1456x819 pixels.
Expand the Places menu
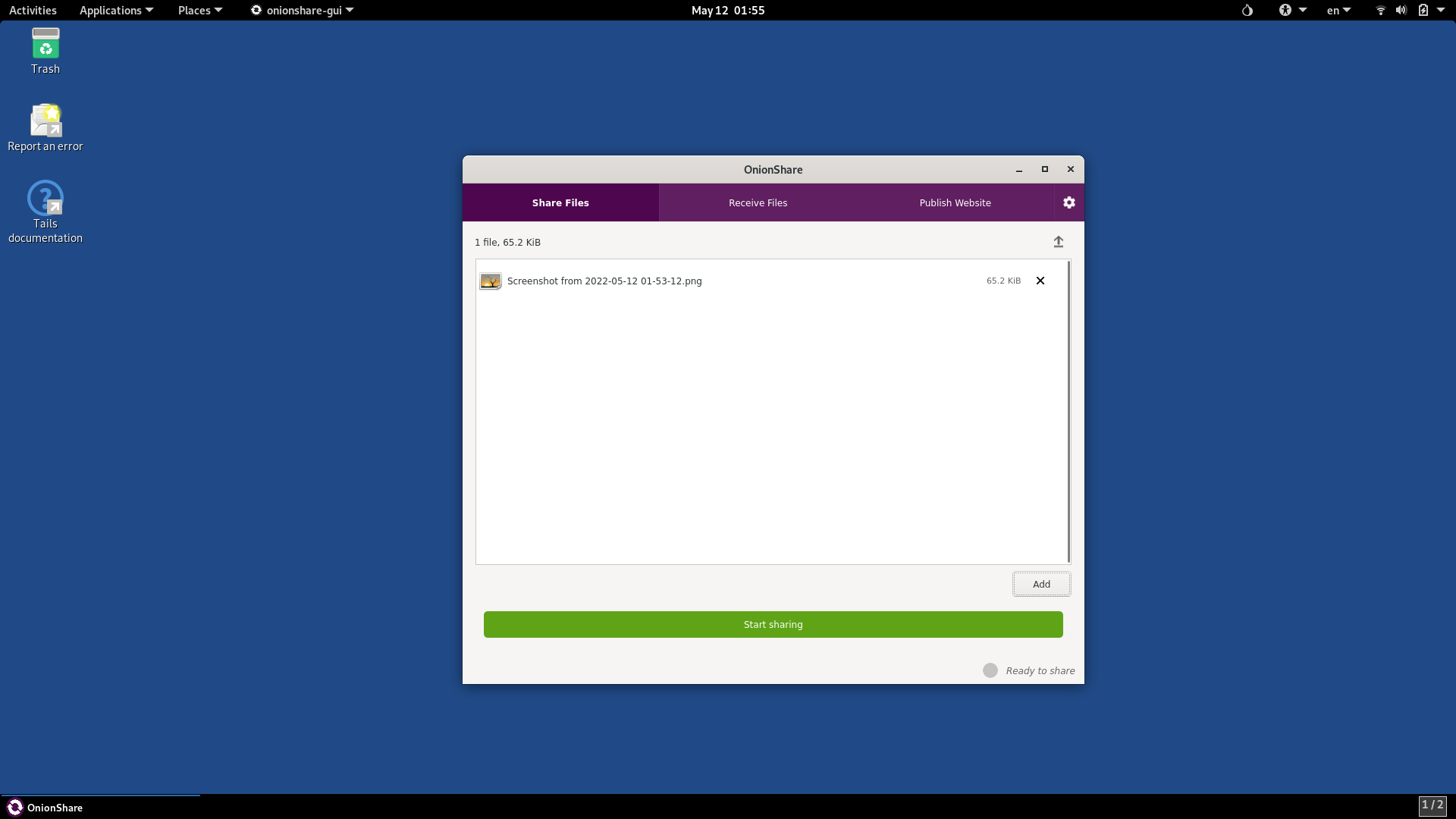199,11
